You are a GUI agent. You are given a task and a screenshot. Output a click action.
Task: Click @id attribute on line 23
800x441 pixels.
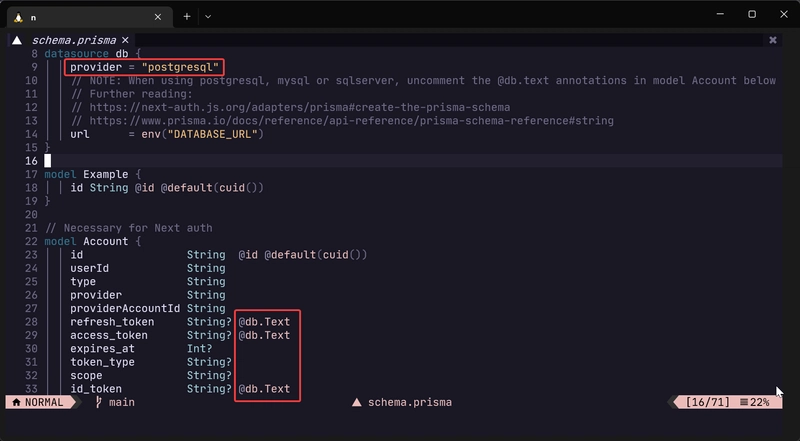click(248, 255)
